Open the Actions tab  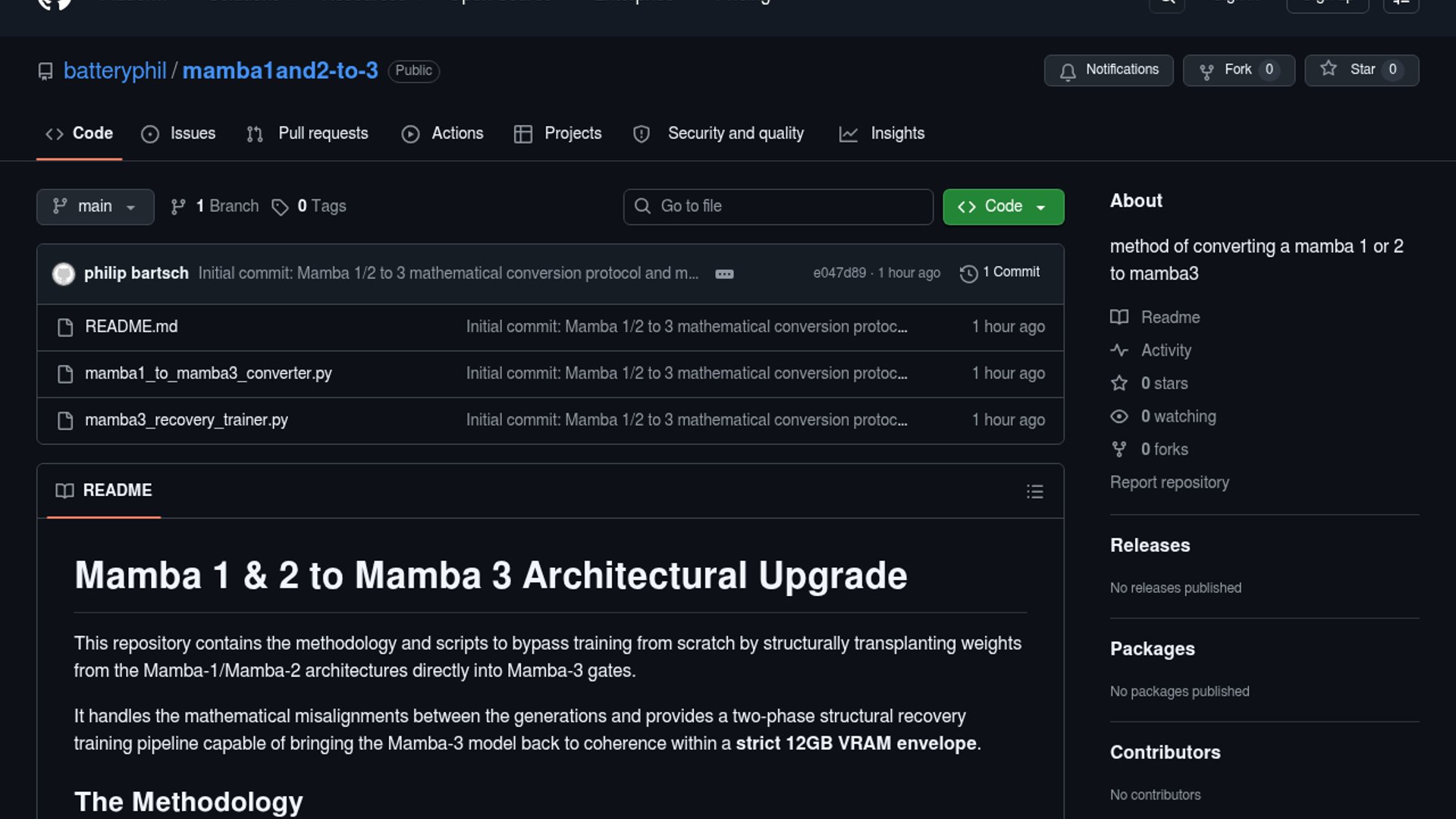[x=443, y=133]
